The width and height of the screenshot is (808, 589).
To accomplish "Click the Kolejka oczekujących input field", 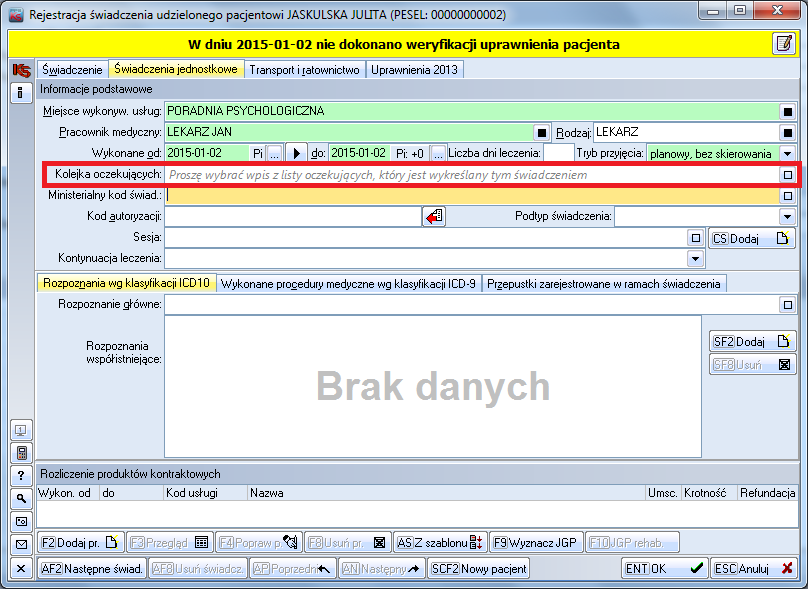I will 472,175.
